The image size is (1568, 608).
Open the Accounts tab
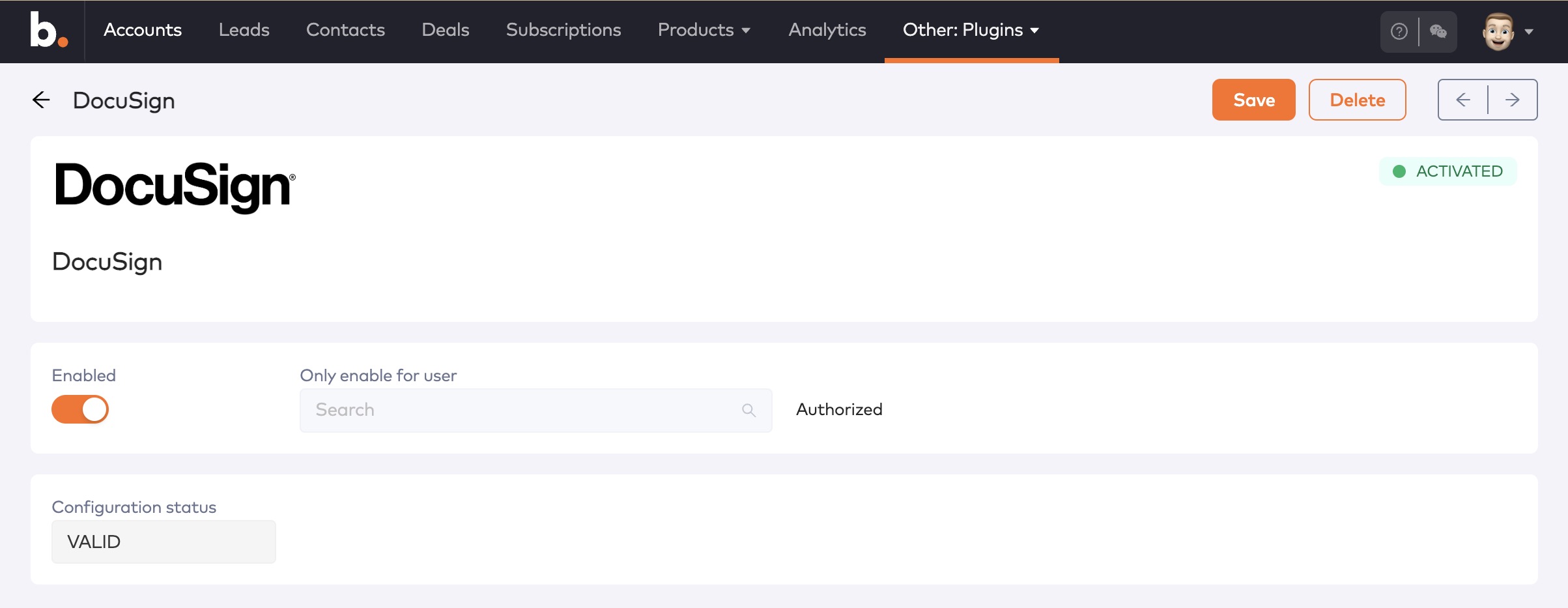[x=143, y=30]
